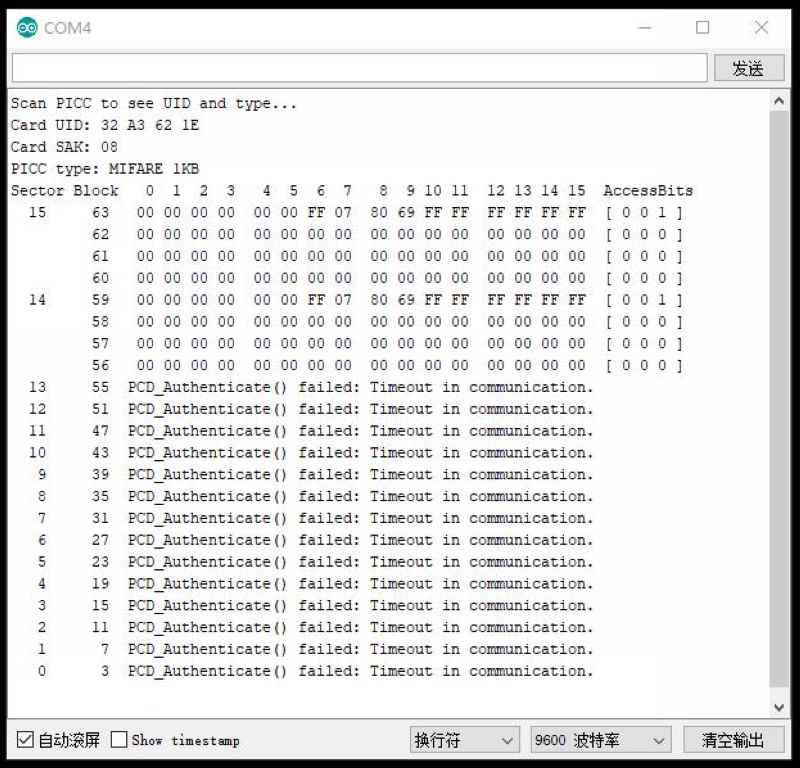
Task: Click the 清空输出 clear output button
Action: click(733, 739)
